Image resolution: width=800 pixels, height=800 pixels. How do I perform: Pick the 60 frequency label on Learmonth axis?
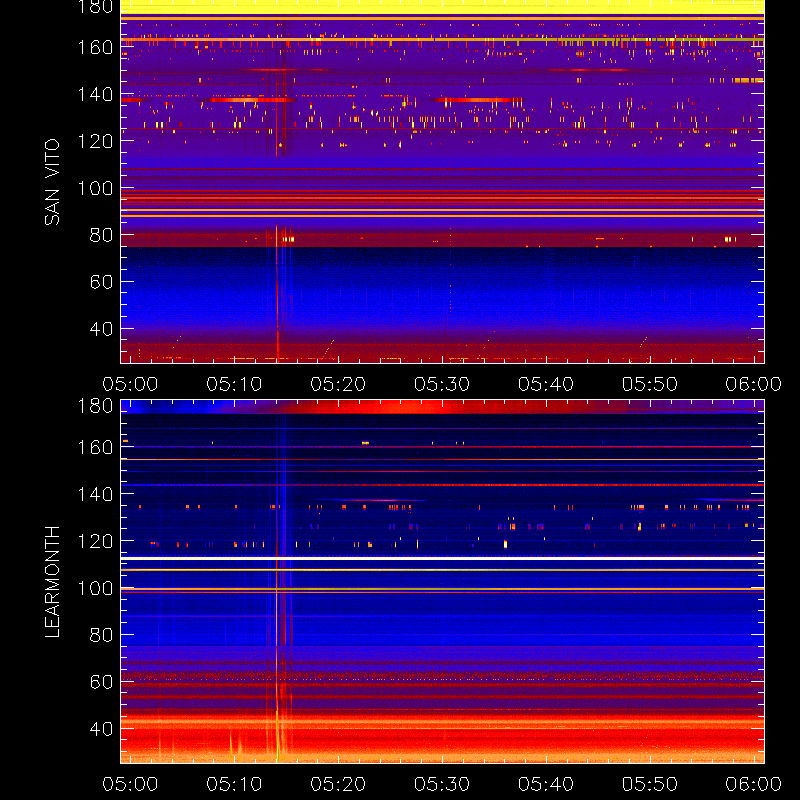click(101, 682)
